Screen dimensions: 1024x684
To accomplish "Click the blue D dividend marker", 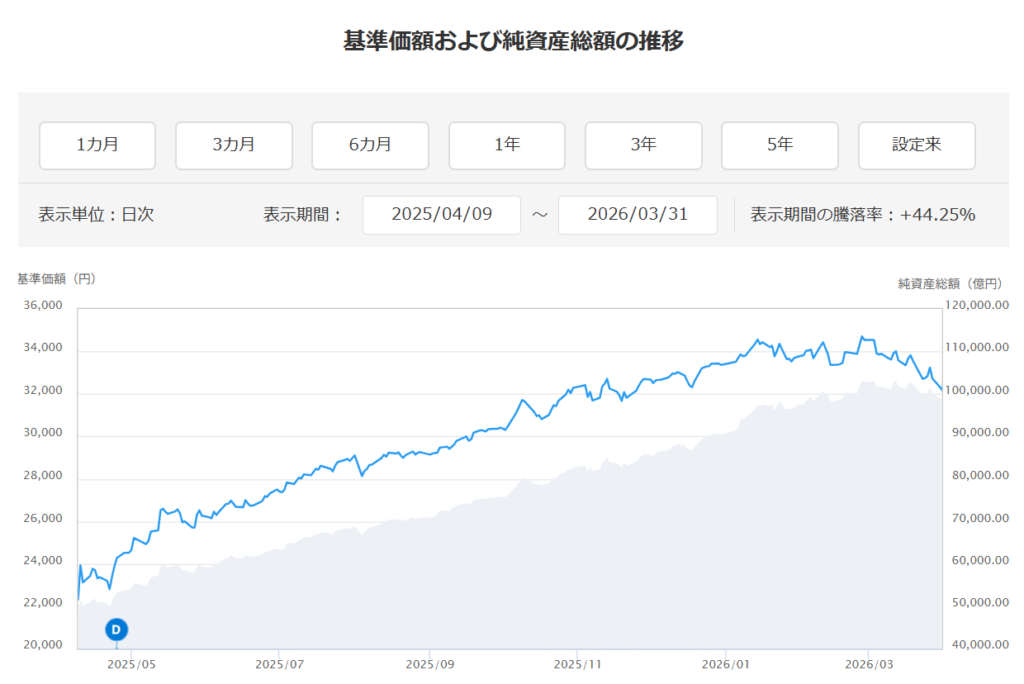I will coord(116,630).
